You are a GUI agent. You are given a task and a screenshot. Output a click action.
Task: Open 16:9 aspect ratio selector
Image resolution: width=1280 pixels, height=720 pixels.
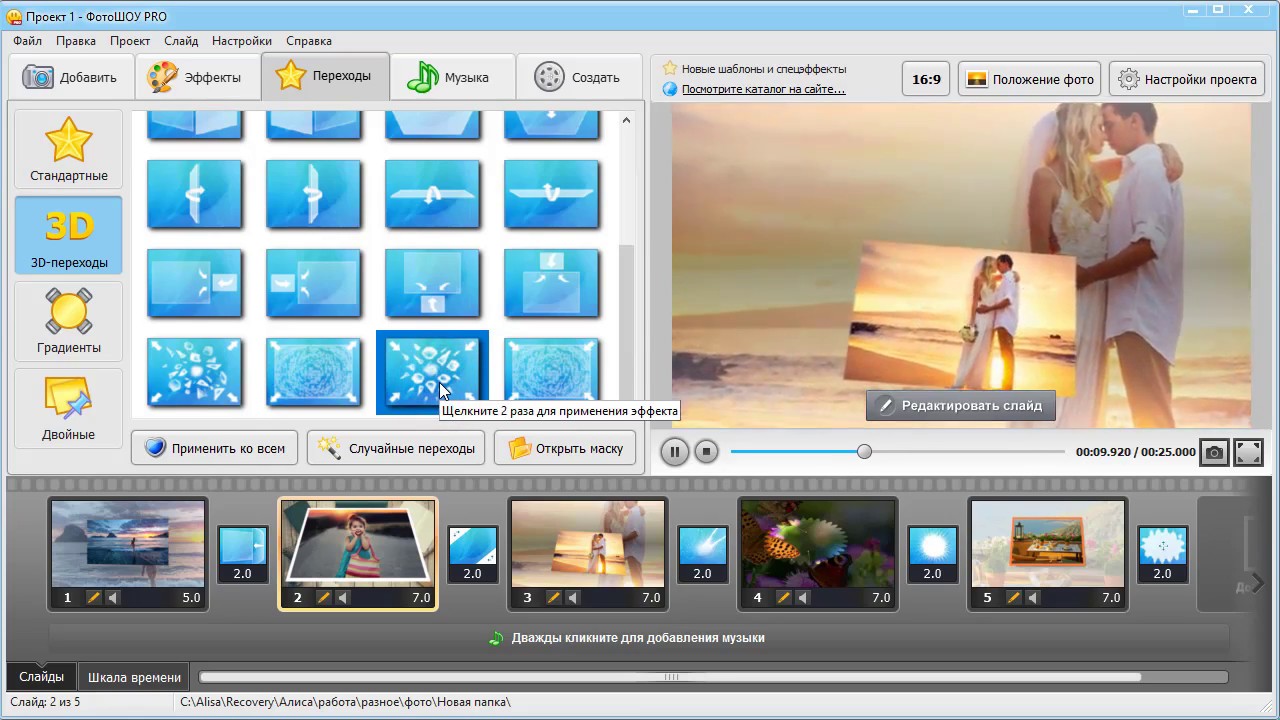[x=927, y=79]
